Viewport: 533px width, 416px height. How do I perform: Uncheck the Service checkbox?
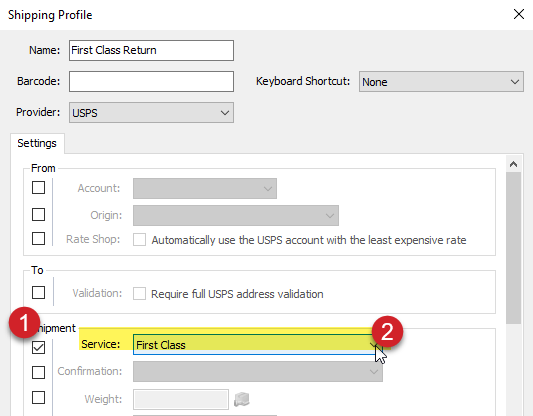(x=38, y=347)
